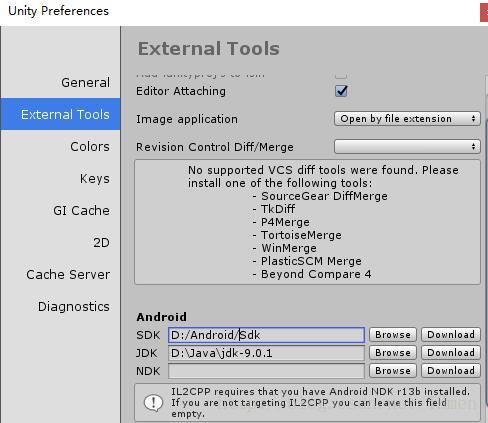Select External Tools in the sidebar
Image resolution: width=488 pixels, height=423 pixels.
60,114
